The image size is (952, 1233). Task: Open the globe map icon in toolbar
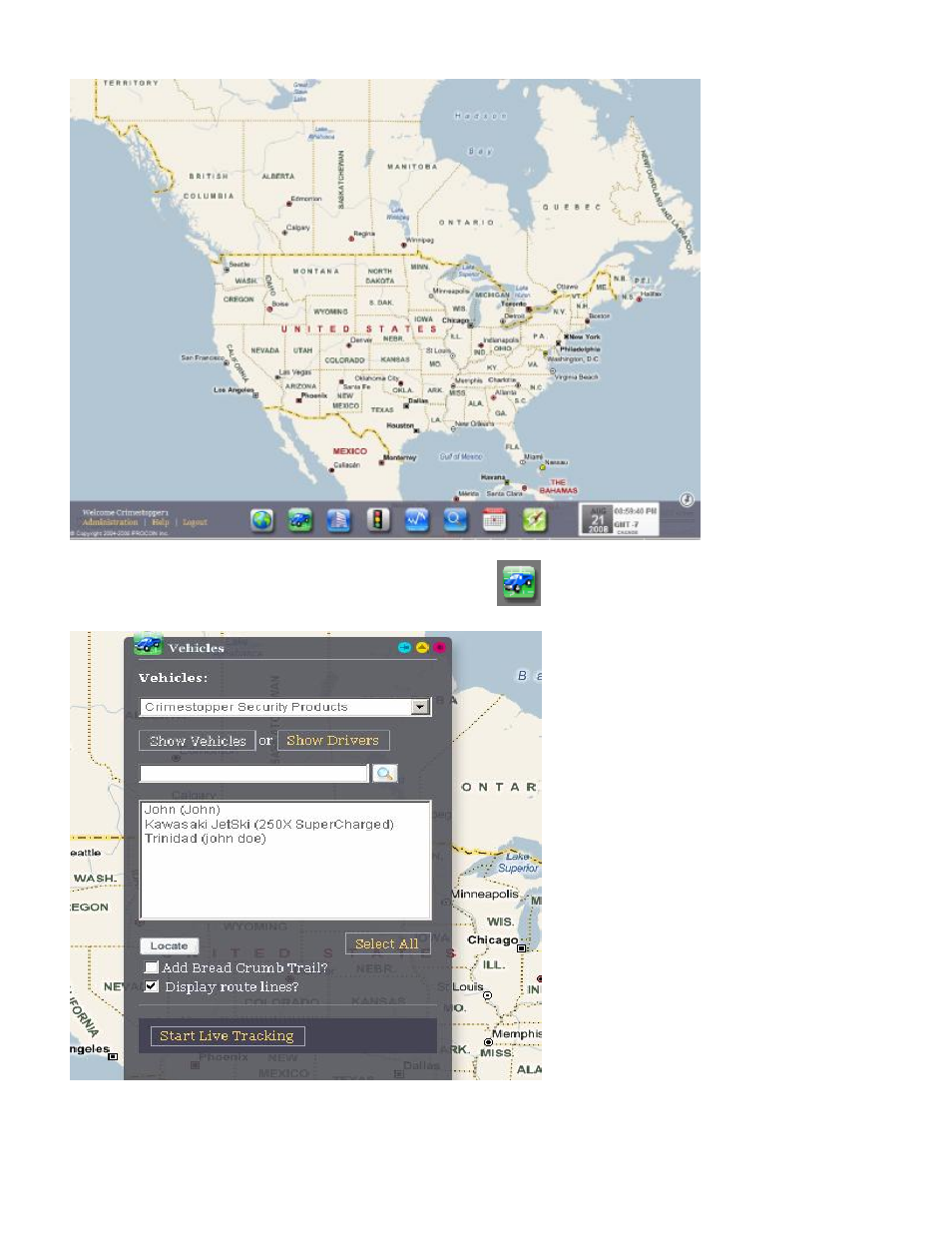point(261,519)
